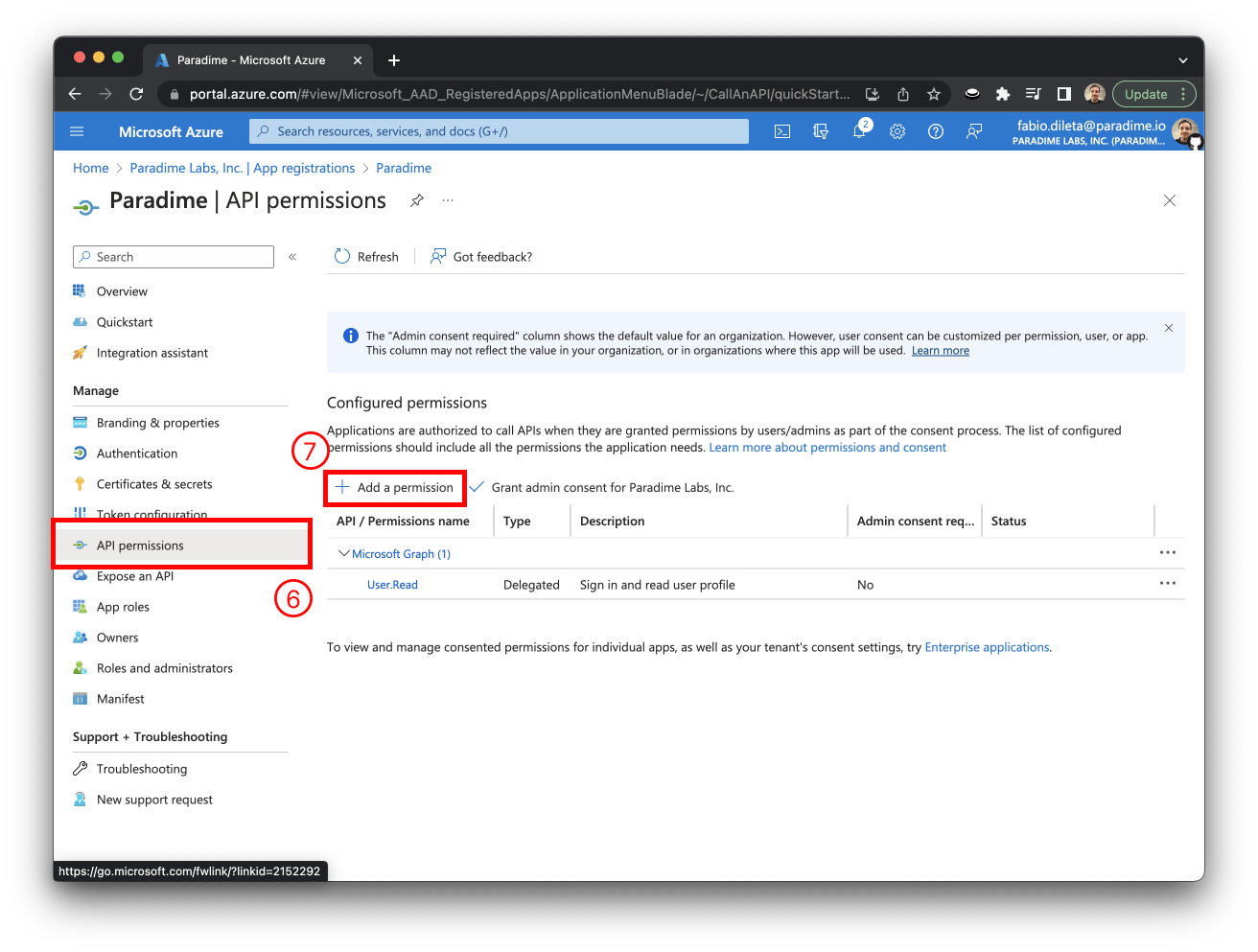1258x952 pixels.
Task: Click the Status column header
Action: 1009,522
